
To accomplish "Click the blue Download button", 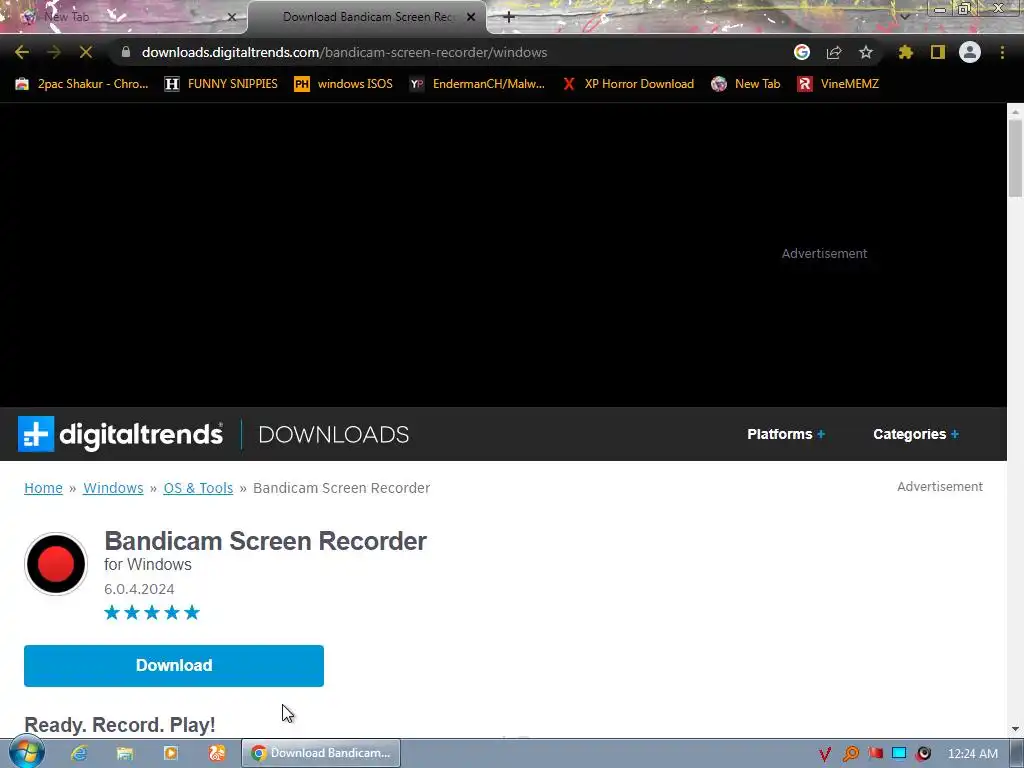I will (174, 665).
